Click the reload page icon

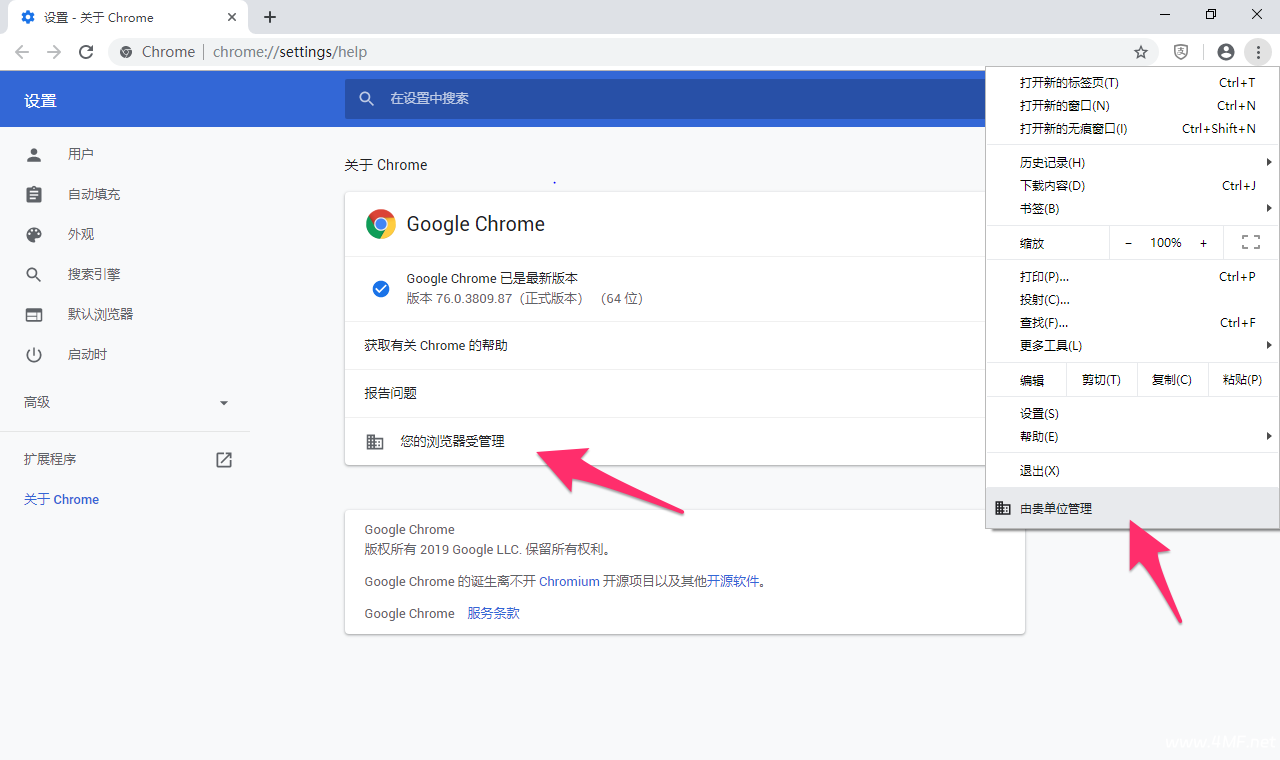(86, 52)
